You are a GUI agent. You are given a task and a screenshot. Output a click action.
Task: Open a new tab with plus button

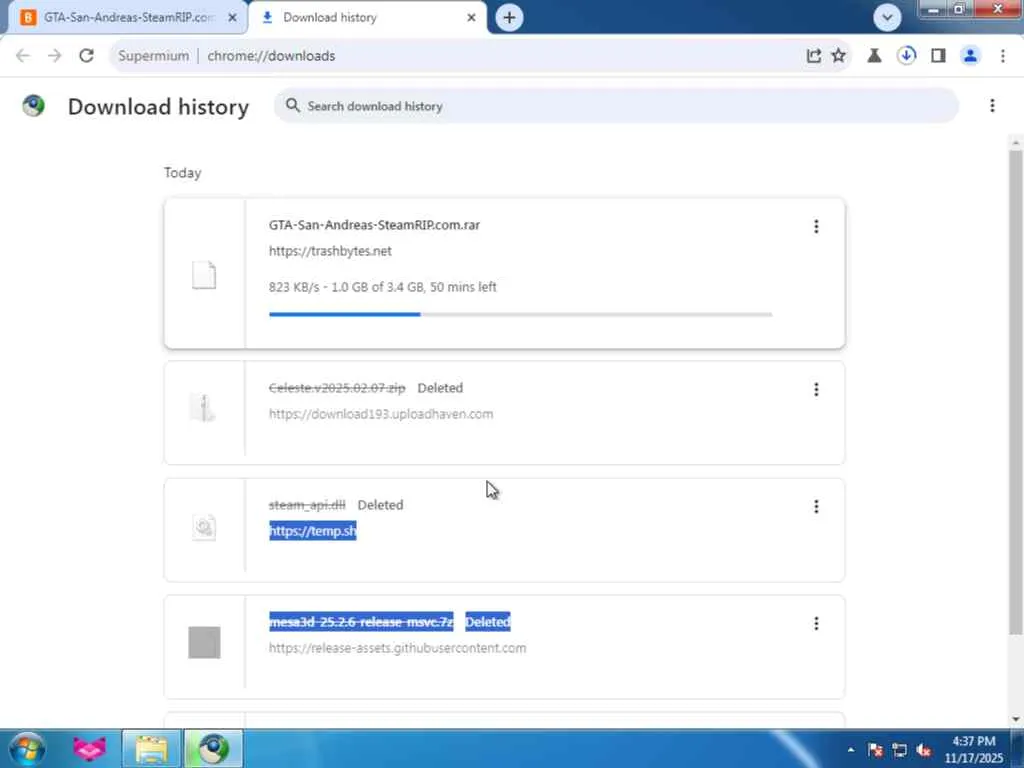[x=509, y=18]
